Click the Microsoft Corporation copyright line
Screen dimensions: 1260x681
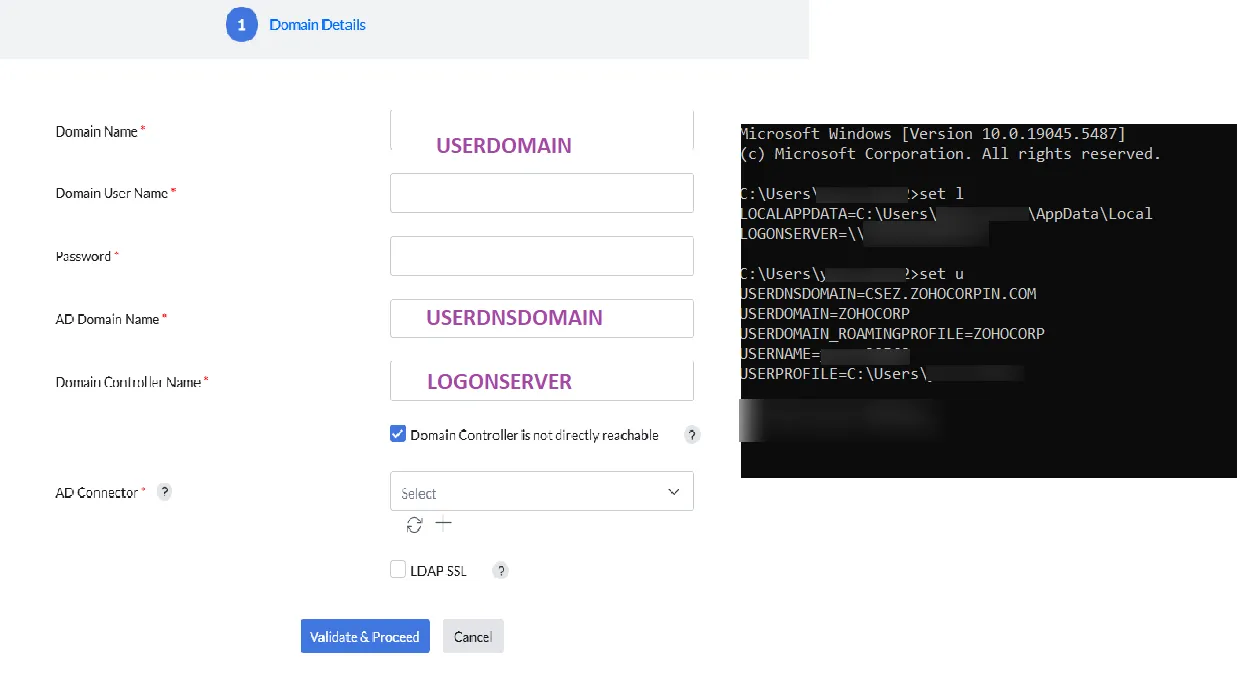(x=950, y=154)
